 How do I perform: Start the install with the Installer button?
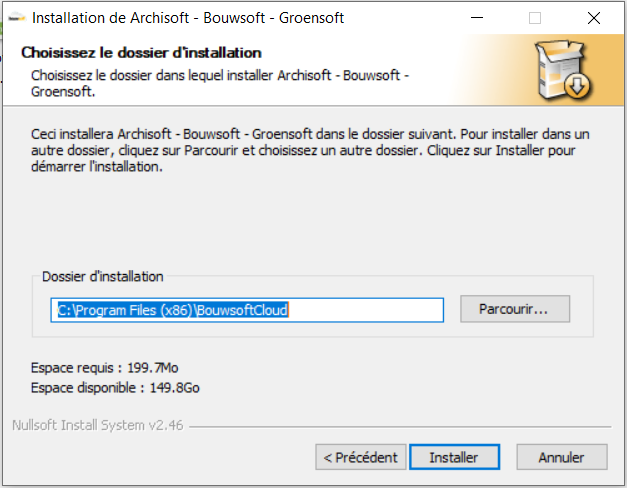[454, 457]
